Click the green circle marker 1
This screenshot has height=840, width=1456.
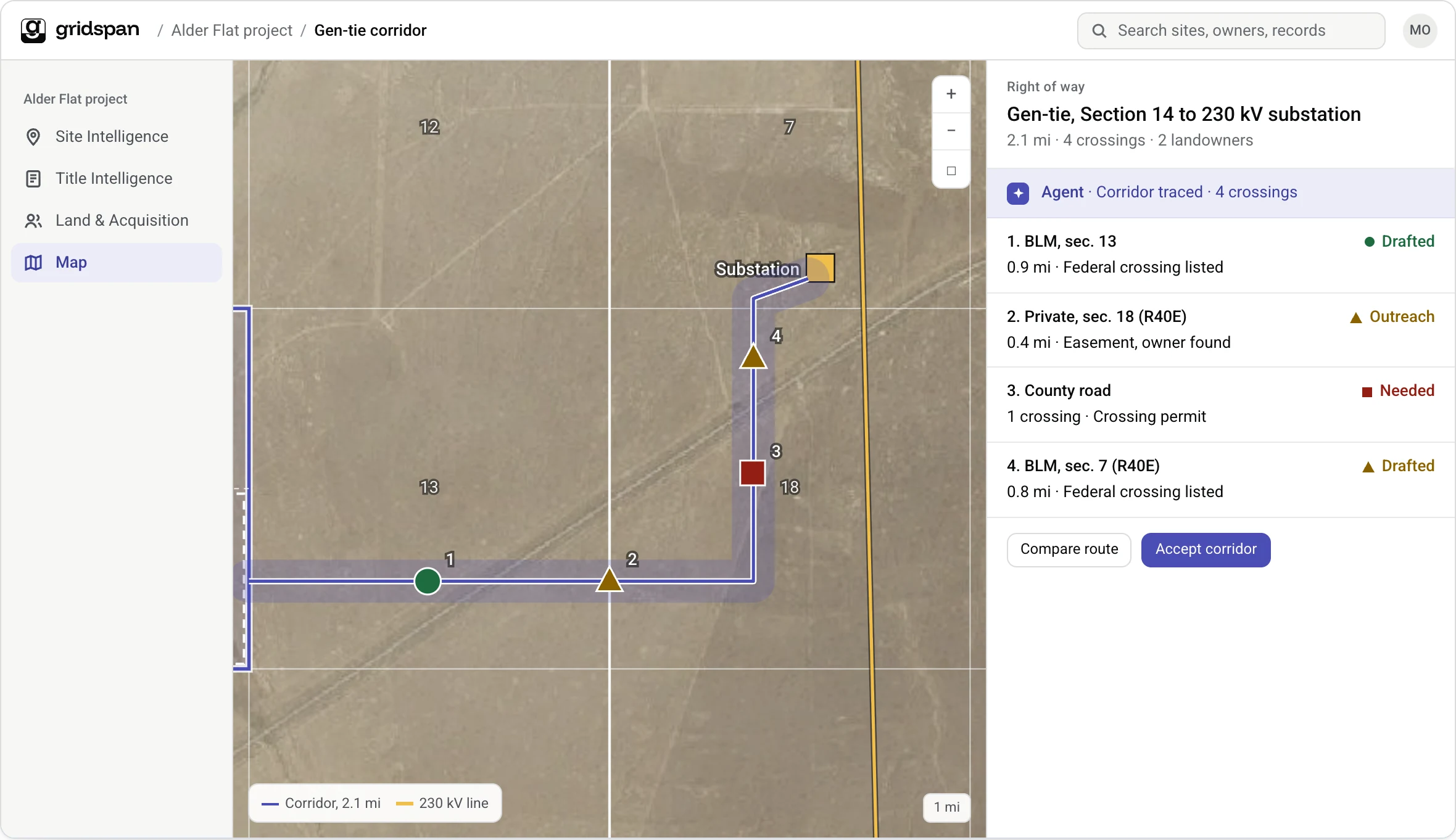point(427,581)
